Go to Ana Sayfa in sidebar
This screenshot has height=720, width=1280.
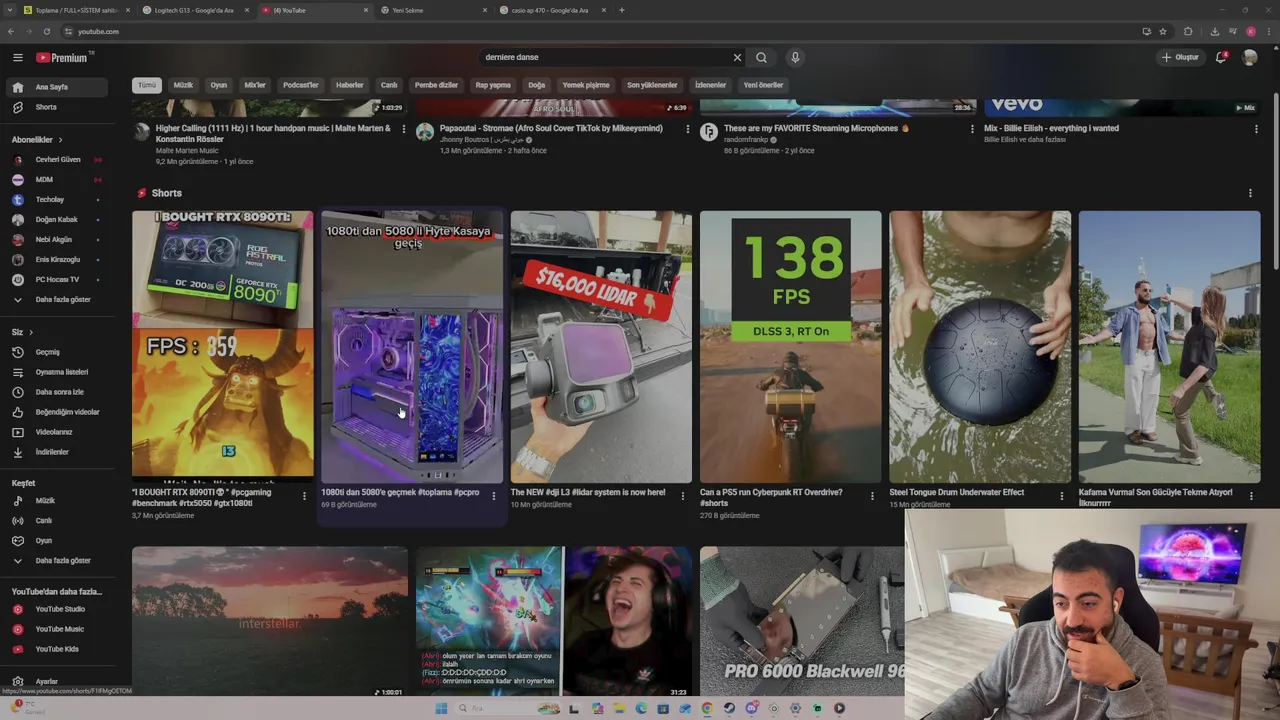pyautogui.click(x=58, y=87)
